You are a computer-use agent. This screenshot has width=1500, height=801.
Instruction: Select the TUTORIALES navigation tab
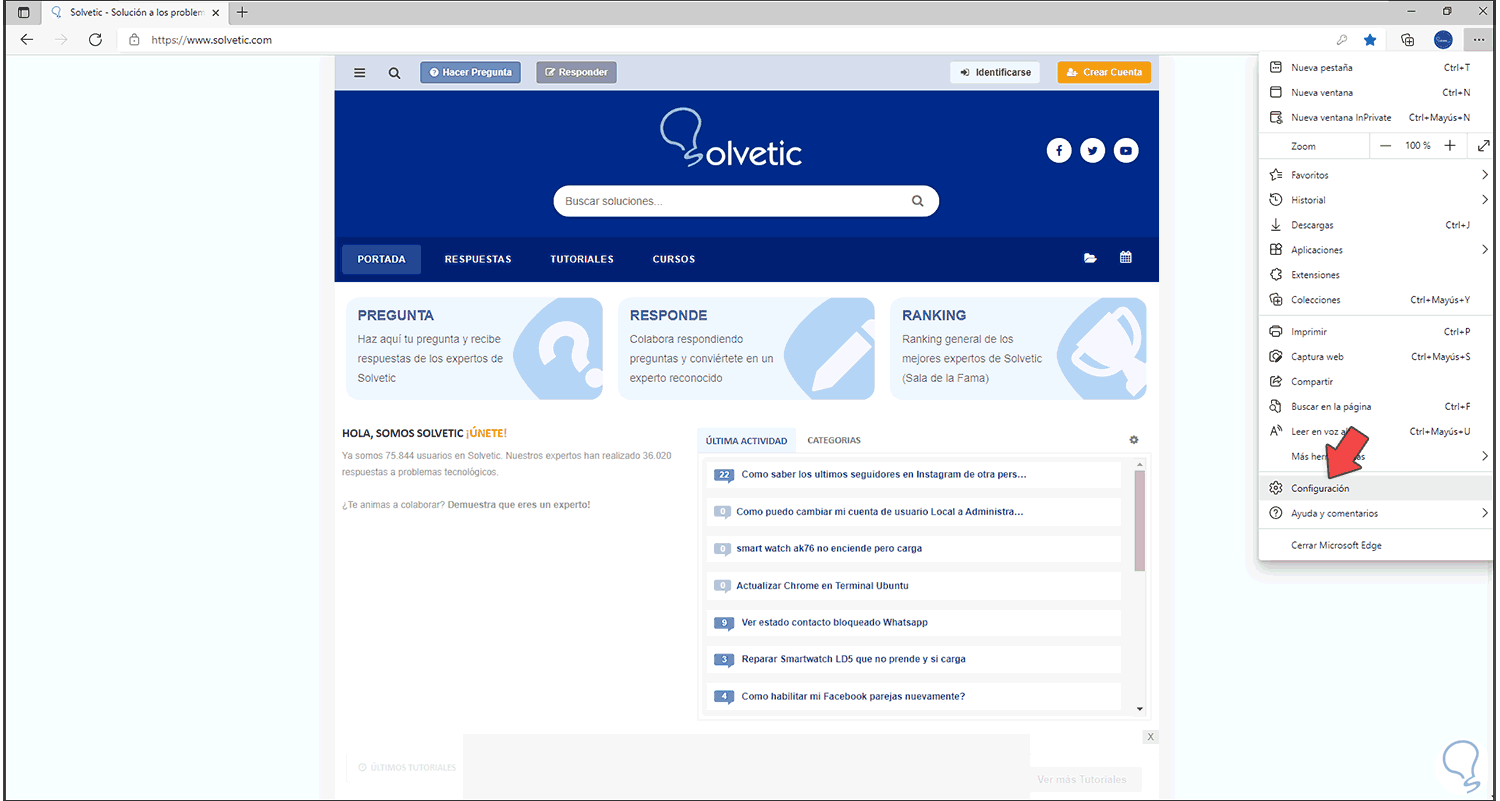pyautogui.click(x=582, y=259)
